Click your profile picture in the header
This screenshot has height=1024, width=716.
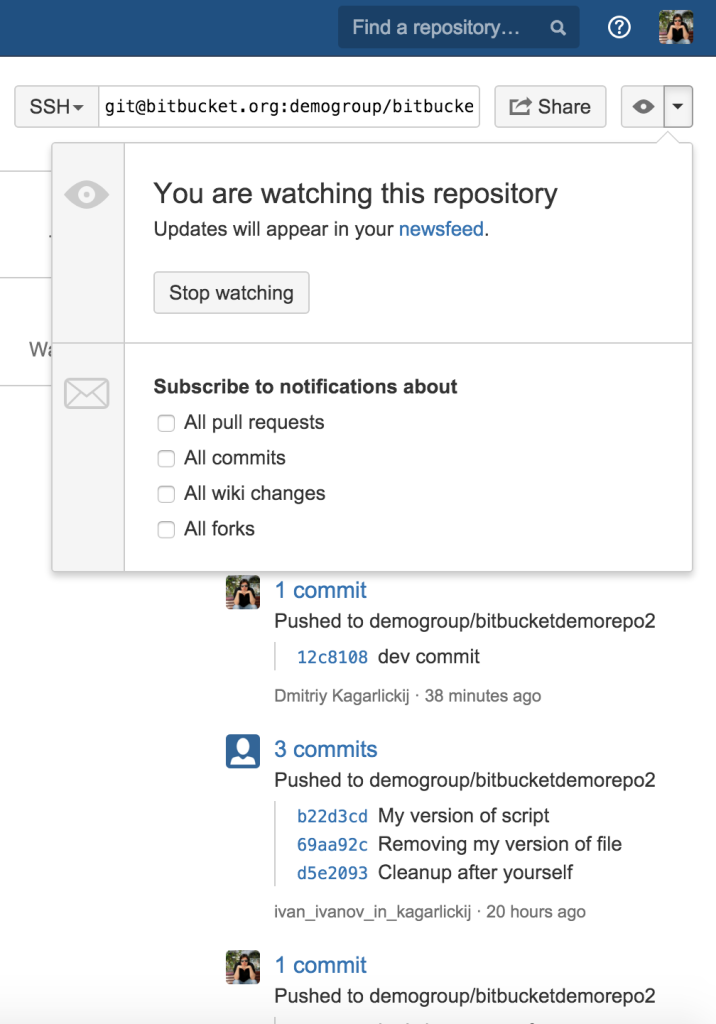[x=676, y=27]
